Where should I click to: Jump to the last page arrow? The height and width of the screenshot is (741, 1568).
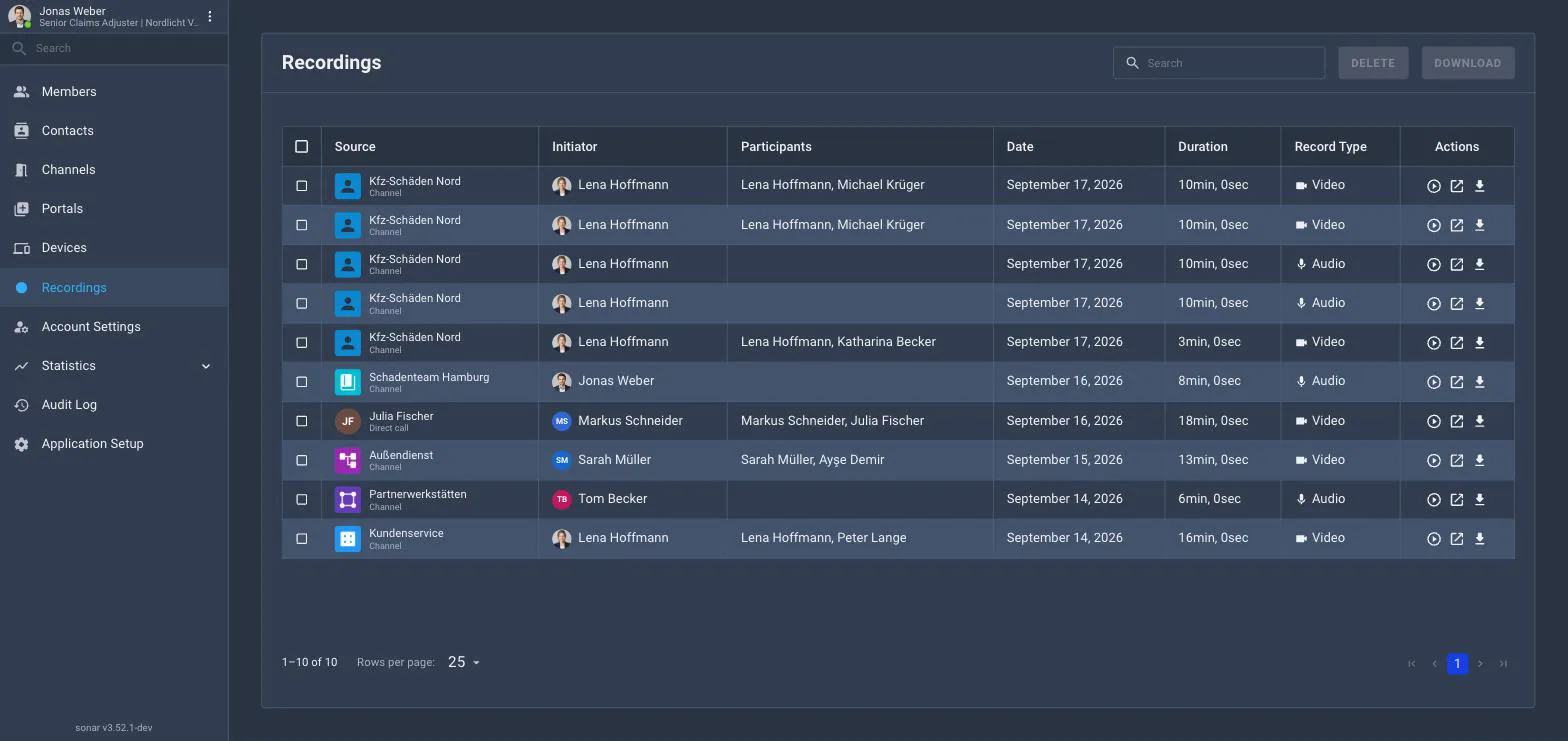[1503, 663]
